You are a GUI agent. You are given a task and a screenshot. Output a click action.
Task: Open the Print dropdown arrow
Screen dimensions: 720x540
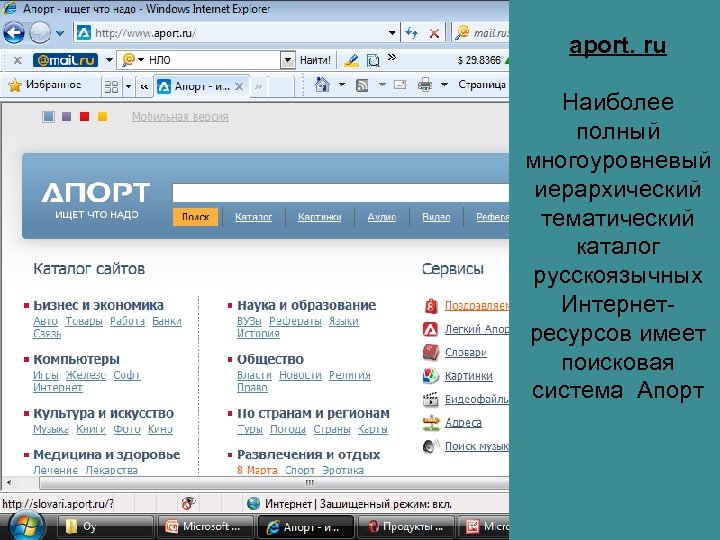click(444, 84)
